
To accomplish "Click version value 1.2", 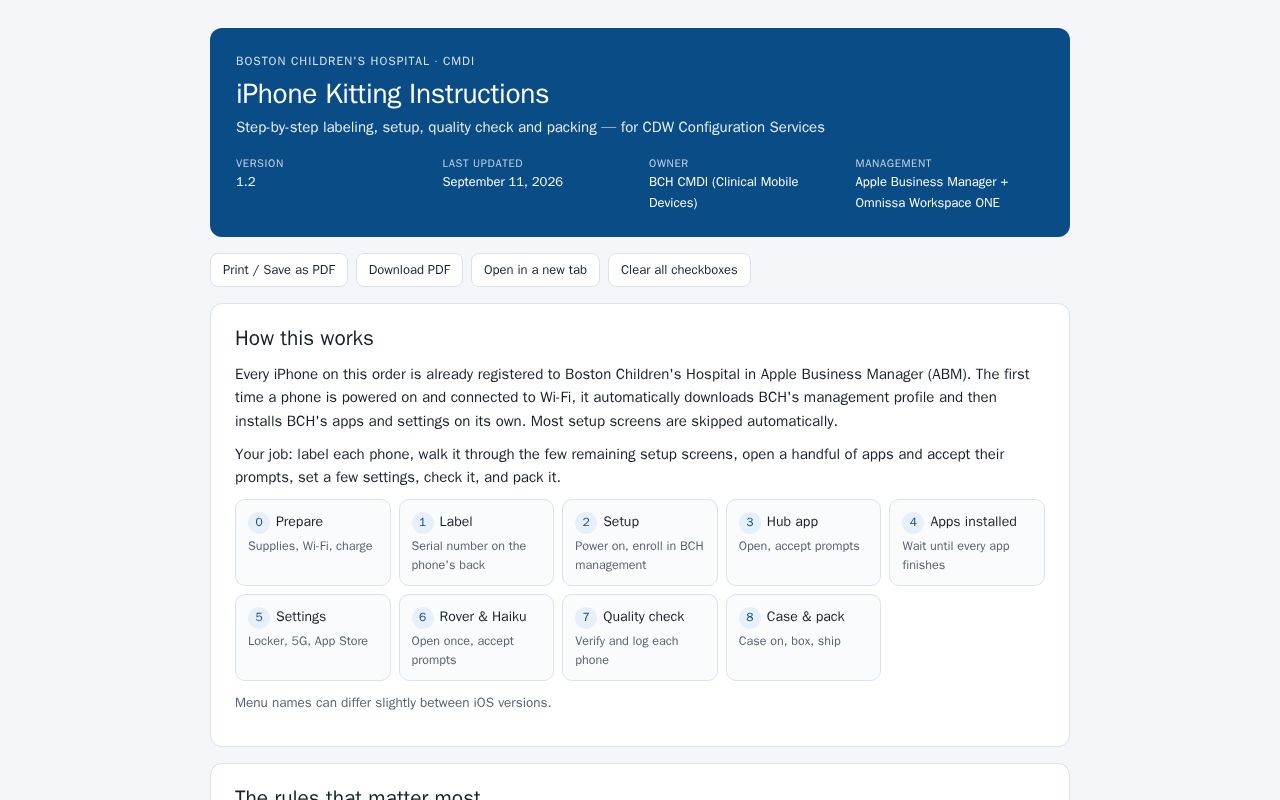I will [246, 182].
